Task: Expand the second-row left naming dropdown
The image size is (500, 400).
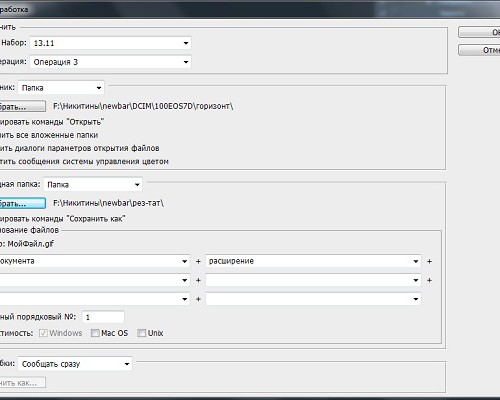Action: 95,280
